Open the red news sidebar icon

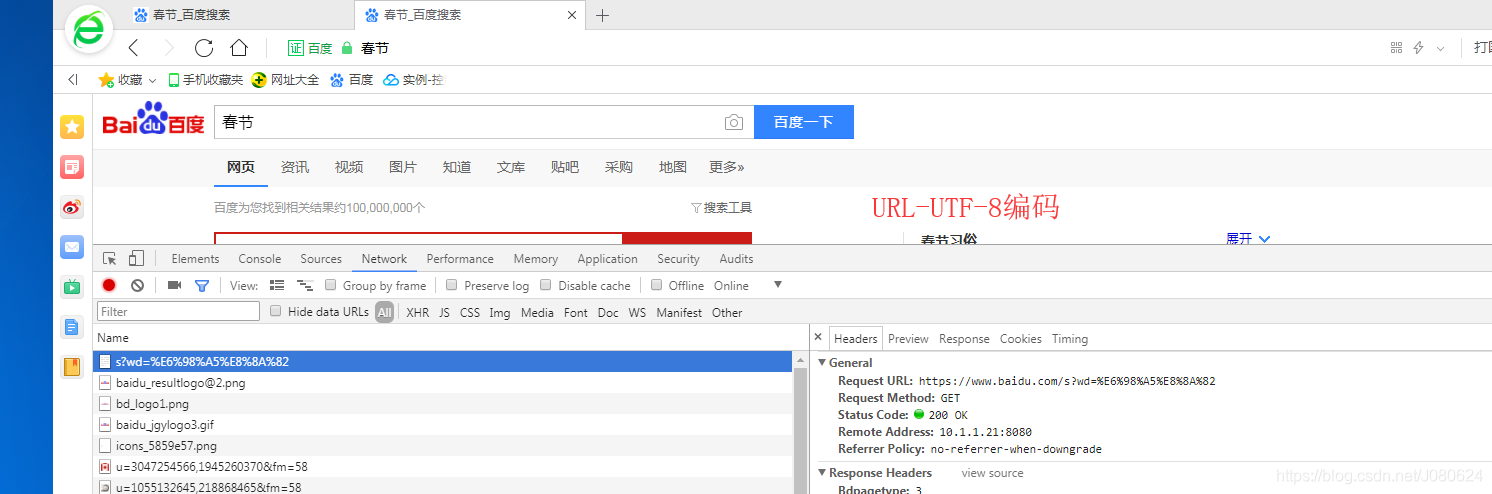pyautogui.click(x=72, y=167)
